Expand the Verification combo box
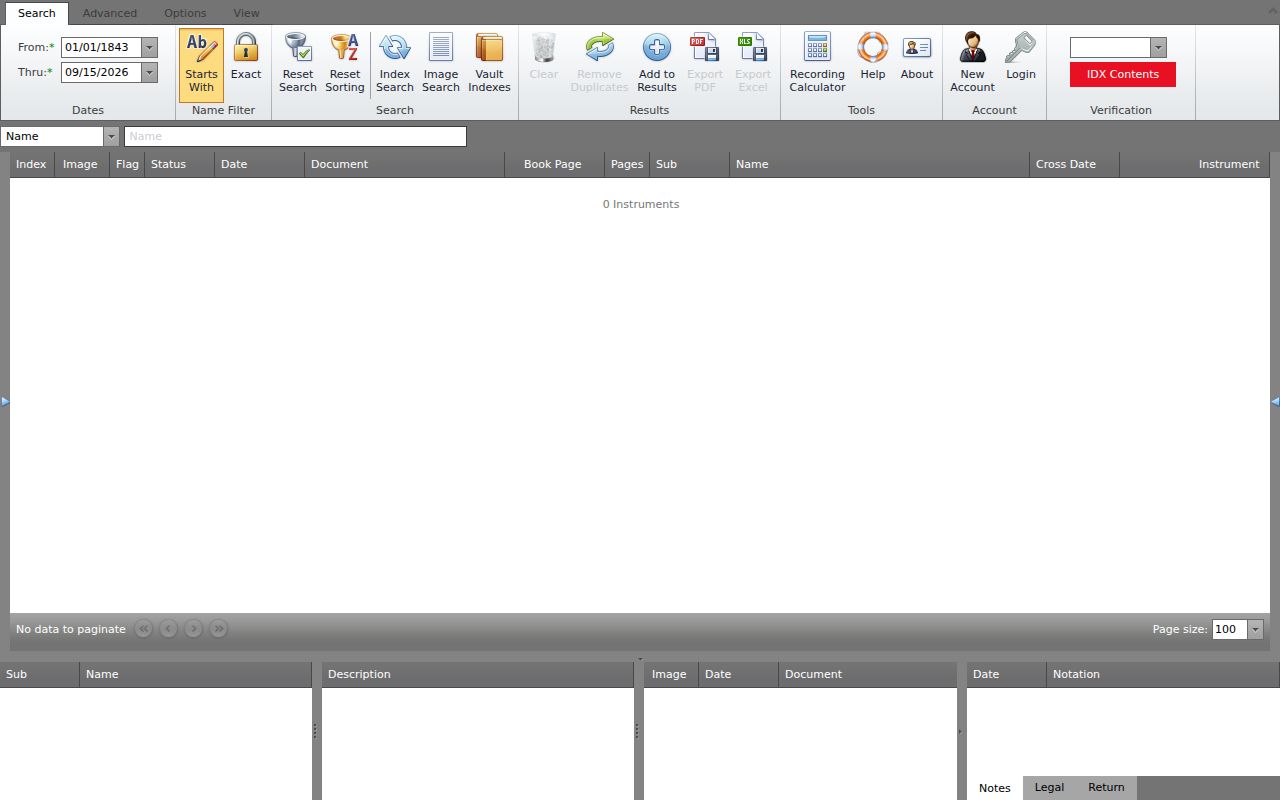 point(1158,47)
